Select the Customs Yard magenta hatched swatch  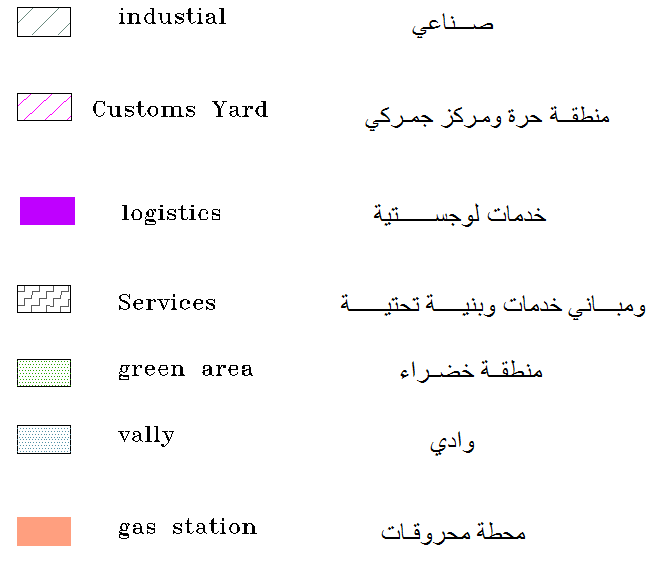click(x=44, y=107)
